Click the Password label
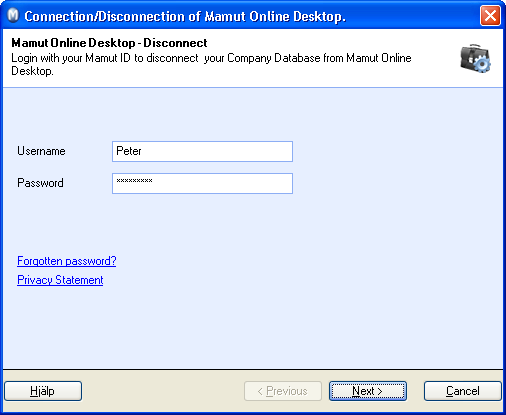Image resolution: width=506 pixels, height=415 pixels. pyautogui.click(x=40, y=183)
